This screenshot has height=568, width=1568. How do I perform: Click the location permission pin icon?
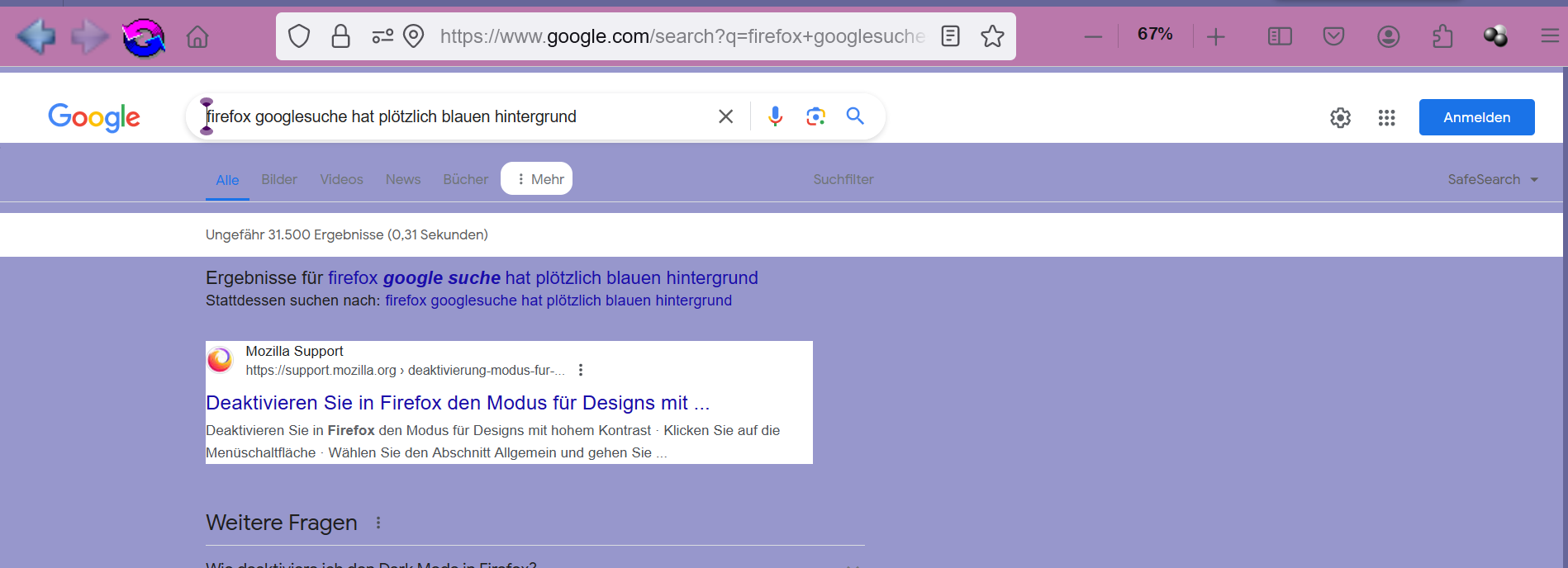tap(414, 36)
